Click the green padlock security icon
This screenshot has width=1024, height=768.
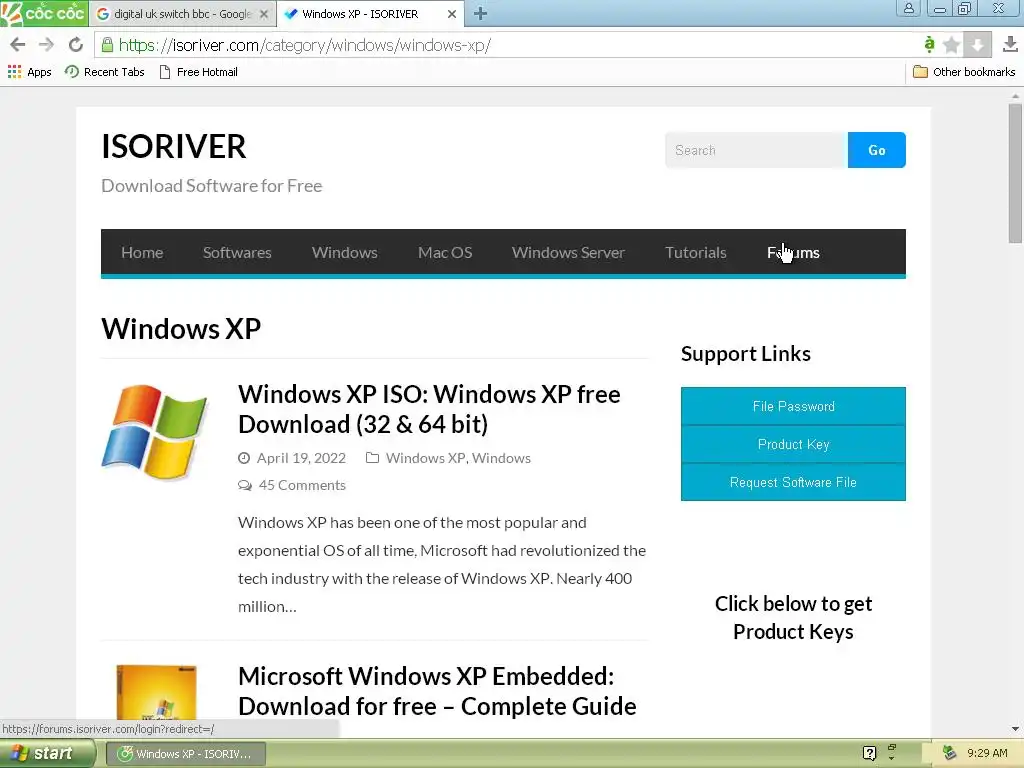click(107, 44)
